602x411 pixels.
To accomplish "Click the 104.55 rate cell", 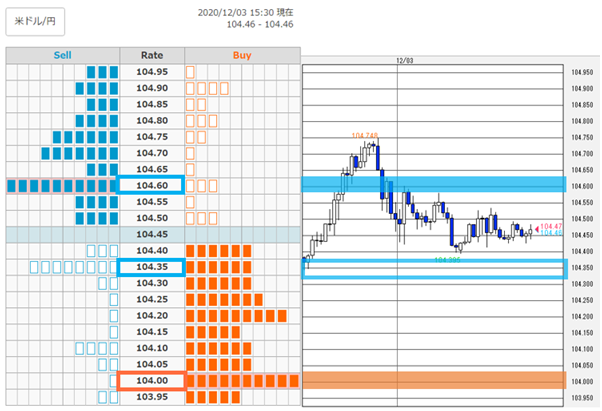I will (152, 202).
